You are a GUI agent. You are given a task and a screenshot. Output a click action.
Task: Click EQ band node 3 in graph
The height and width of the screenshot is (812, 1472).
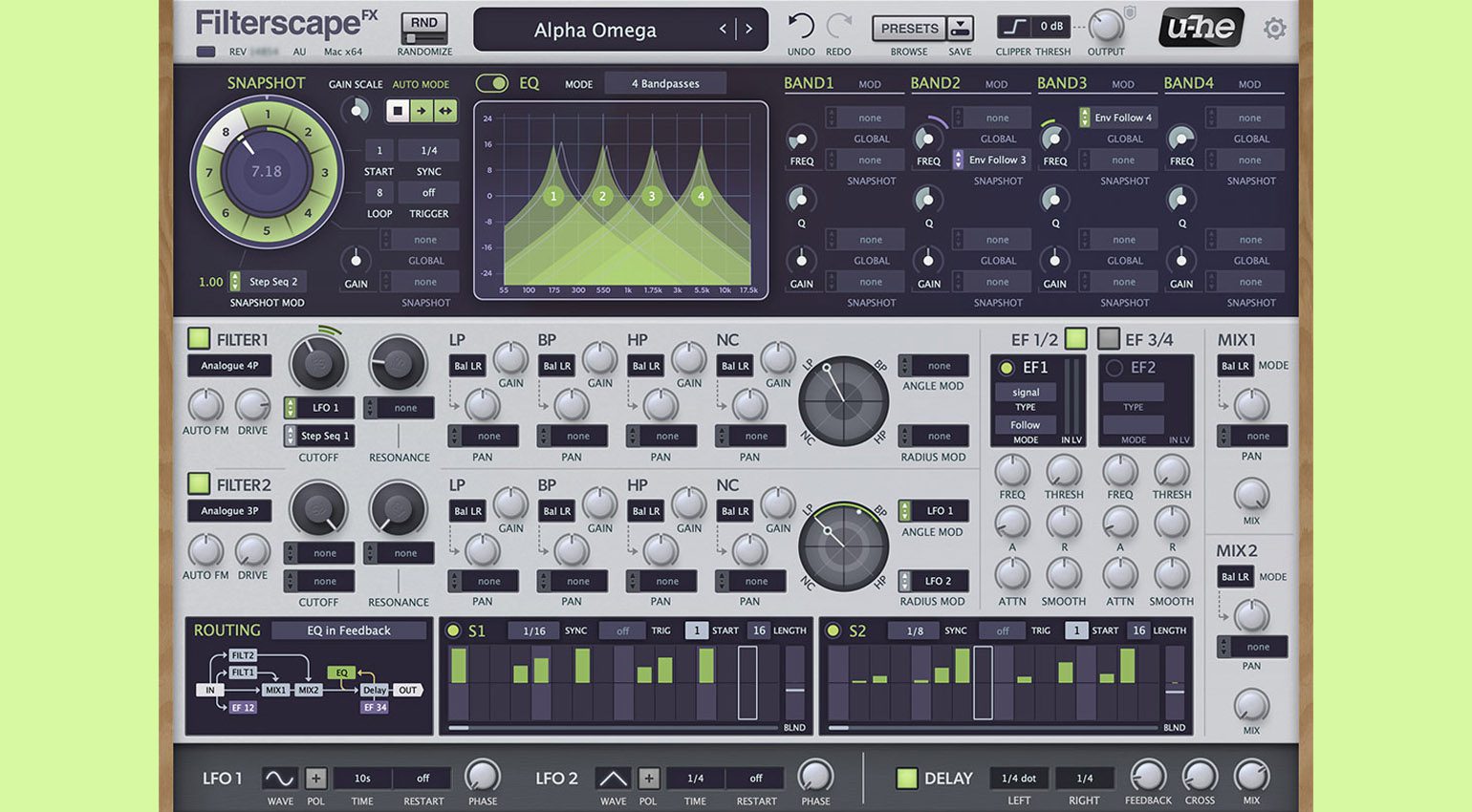(x=652, y=196)
